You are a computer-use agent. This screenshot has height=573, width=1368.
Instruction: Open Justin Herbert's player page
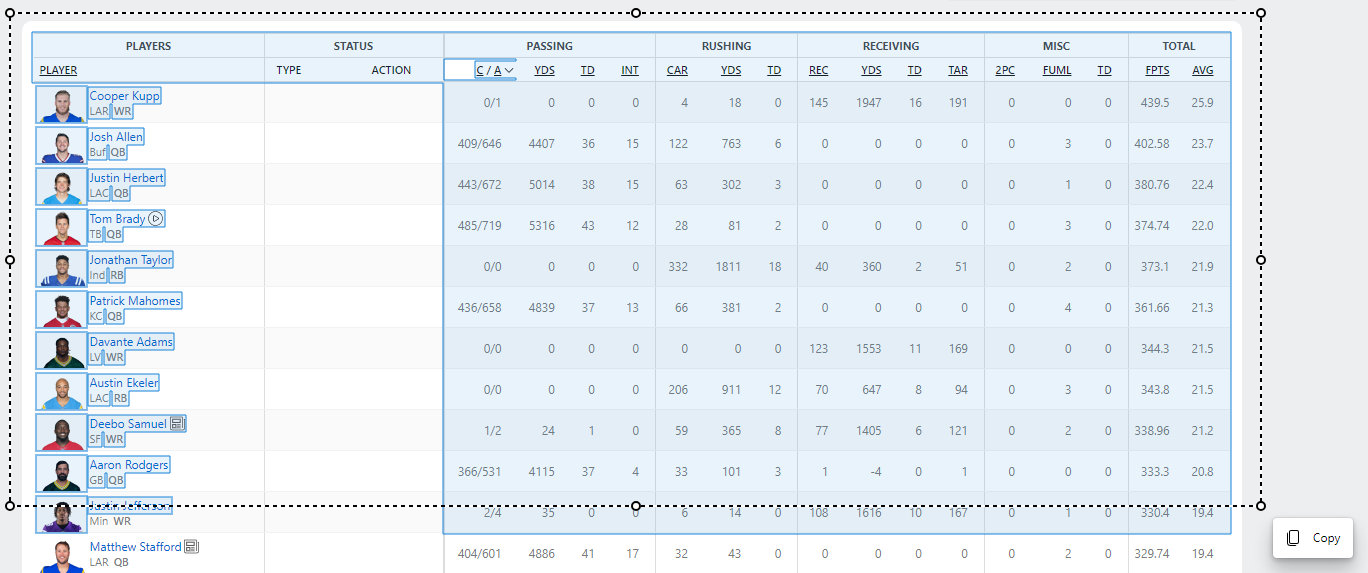click(x=126, y=178)
